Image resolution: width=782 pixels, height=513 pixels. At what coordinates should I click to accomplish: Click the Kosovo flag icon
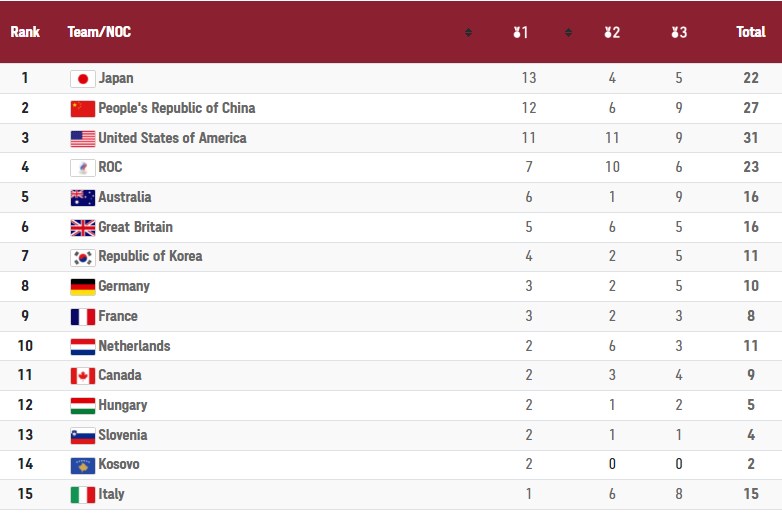pos(83,465)
